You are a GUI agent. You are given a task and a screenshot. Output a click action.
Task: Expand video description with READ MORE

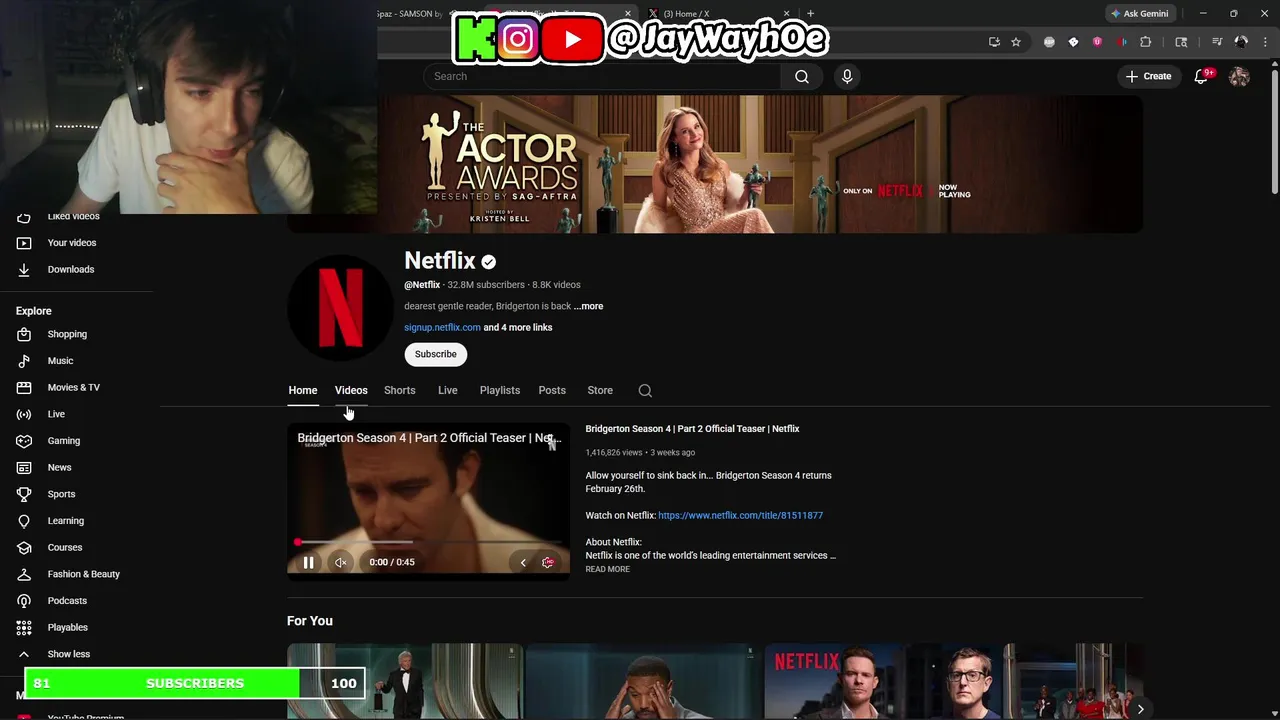click(x=607, y=569)
